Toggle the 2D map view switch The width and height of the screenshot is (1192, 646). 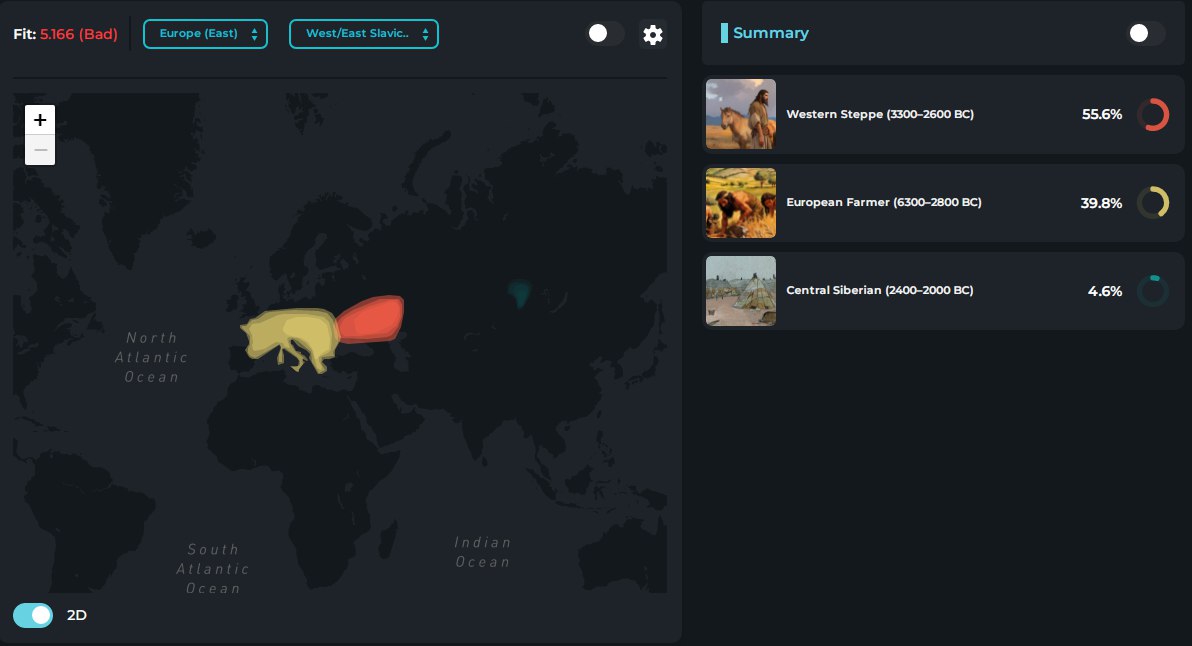pos(33,615)
